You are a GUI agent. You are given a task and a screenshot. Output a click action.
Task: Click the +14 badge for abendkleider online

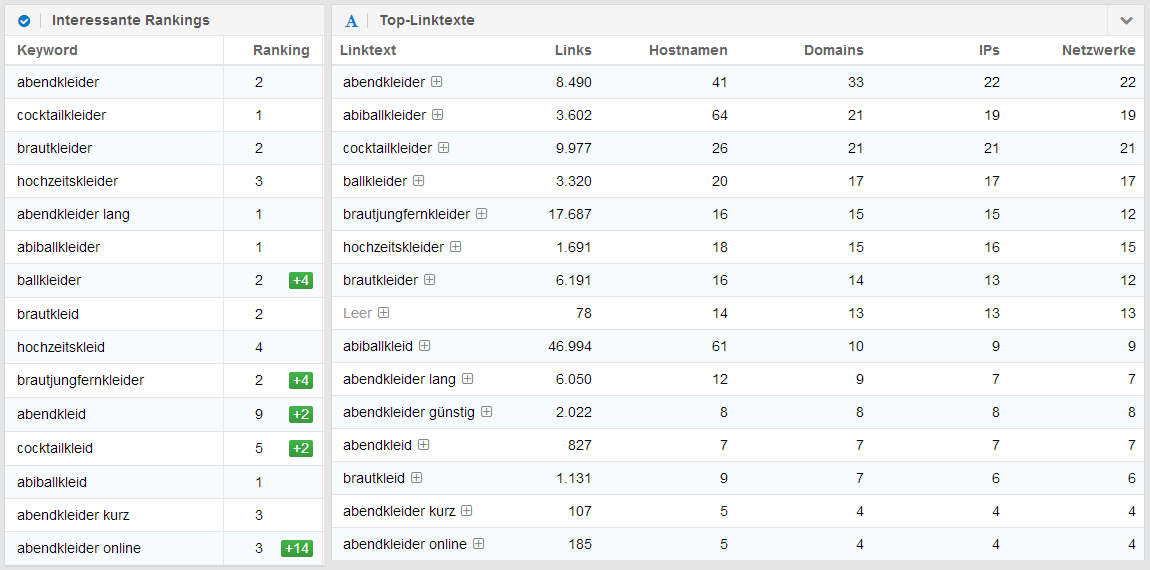point(296,548)
